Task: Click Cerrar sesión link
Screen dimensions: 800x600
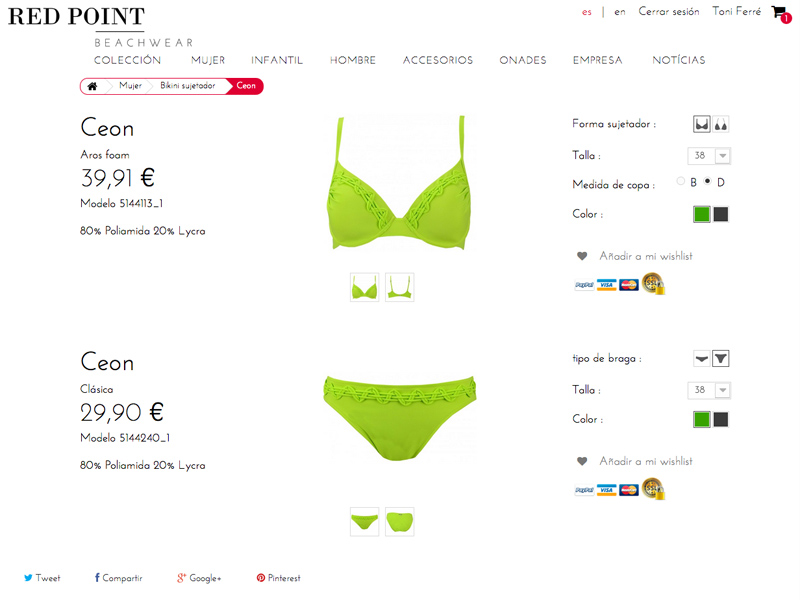Action: tap(669, 12)
